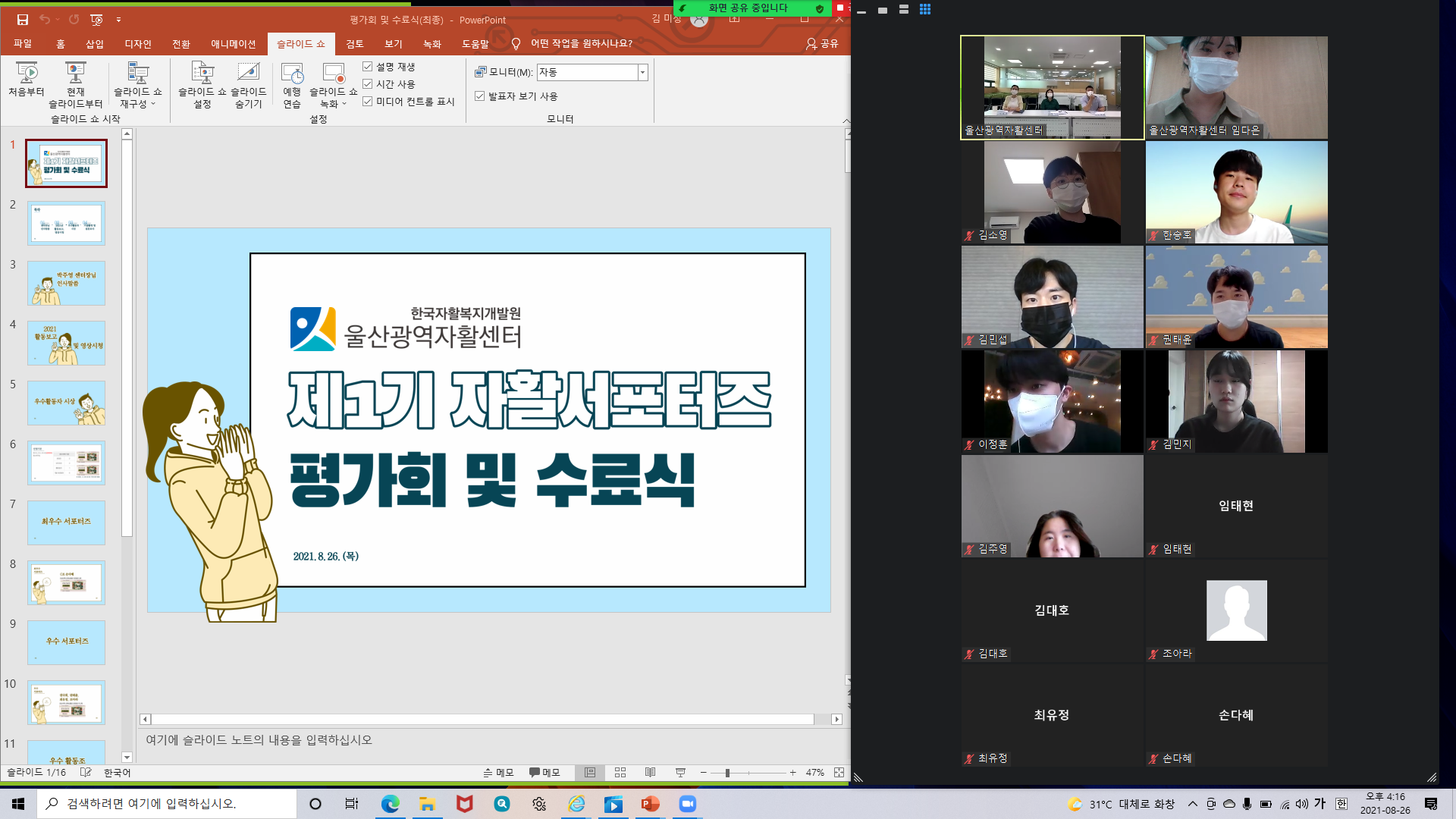The width and height of the screenshot is (1456, 819).
Task: Open the 디자인 ribbon tab
Action: [x=138, y=44]
